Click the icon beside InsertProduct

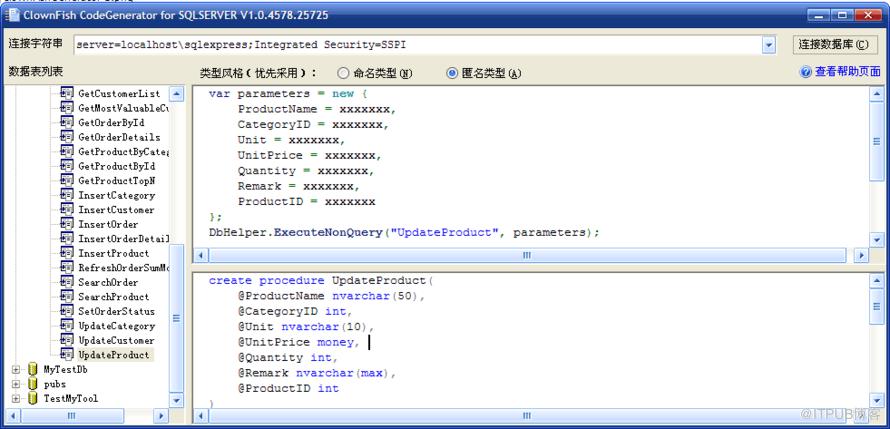(67, 253)
